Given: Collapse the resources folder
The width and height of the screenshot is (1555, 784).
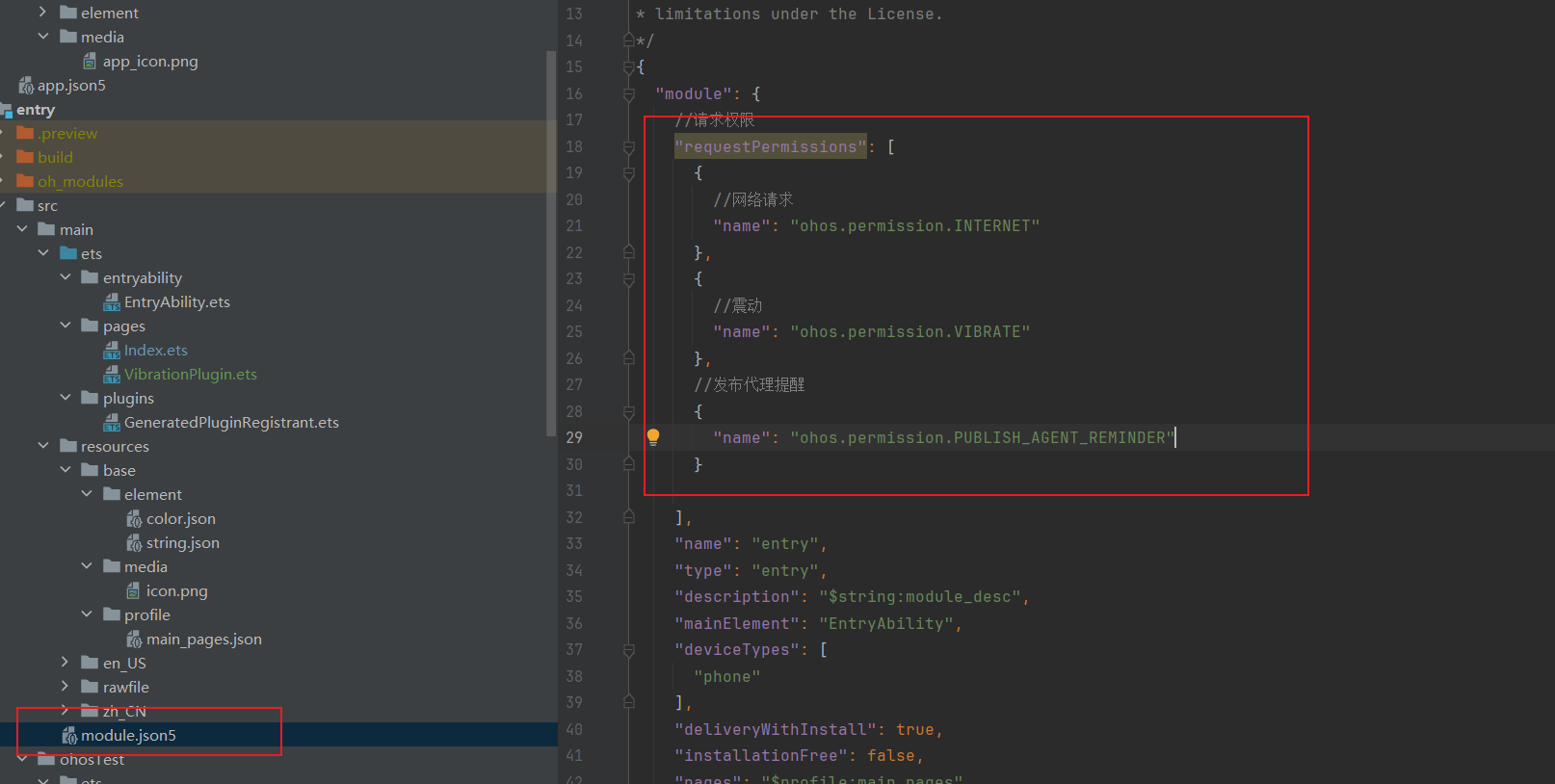Looking at the screenshot, I should tap(43, 446).
